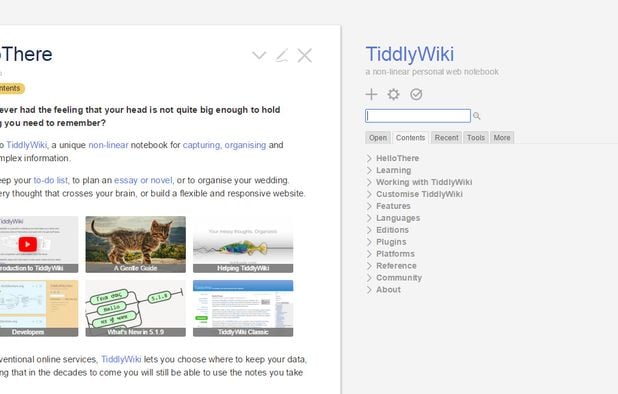Image resolution: width=618 pixels, height=394 pixels.
Task: Click the plus icon to create new tiddler
Action: pos(371,94)
